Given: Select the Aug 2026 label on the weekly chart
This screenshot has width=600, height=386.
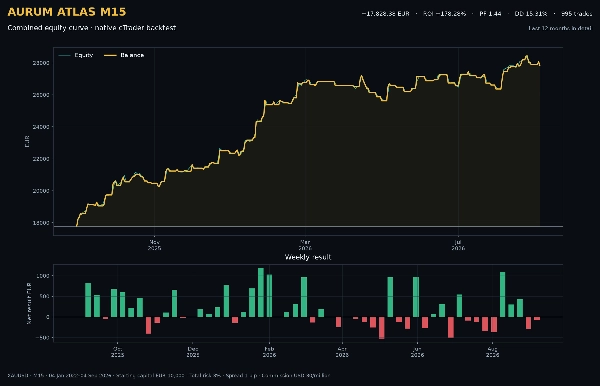Looking at the screenshot, I should tap(492, 352).
